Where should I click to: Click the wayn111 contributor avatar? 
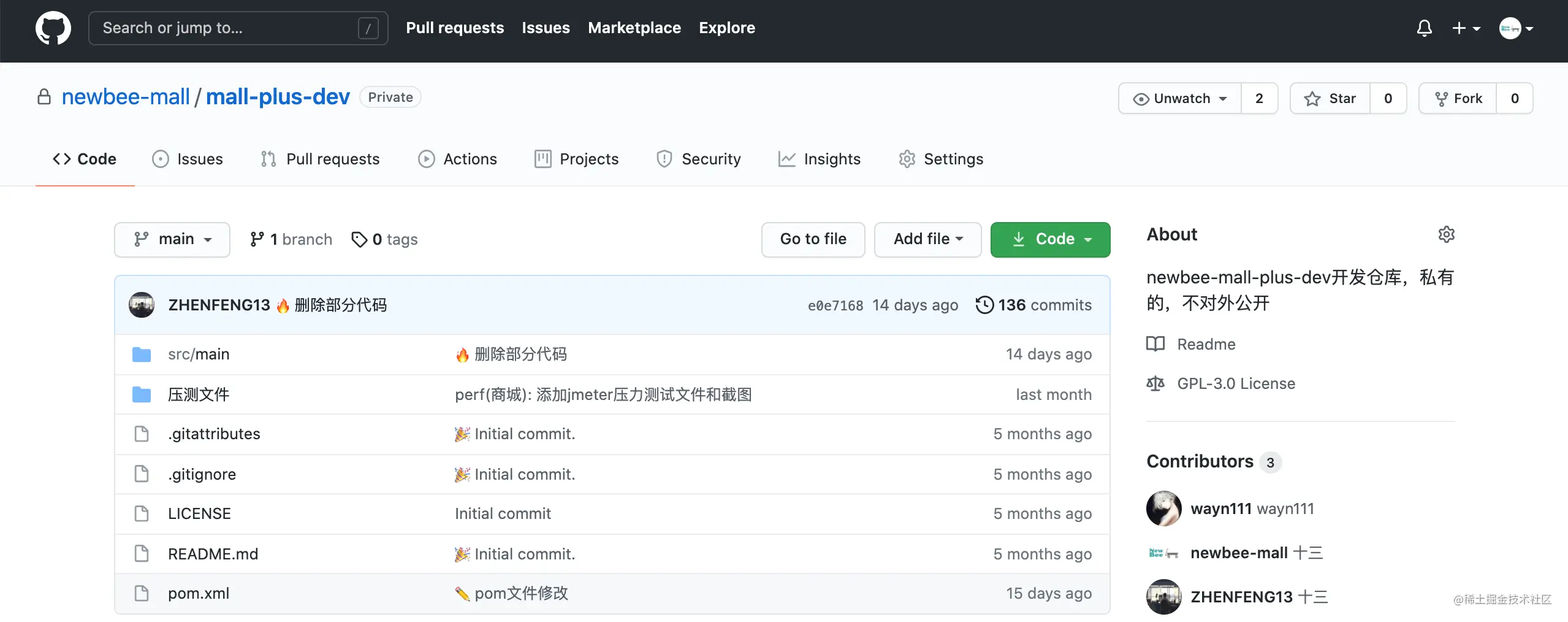click(1164, 509)
